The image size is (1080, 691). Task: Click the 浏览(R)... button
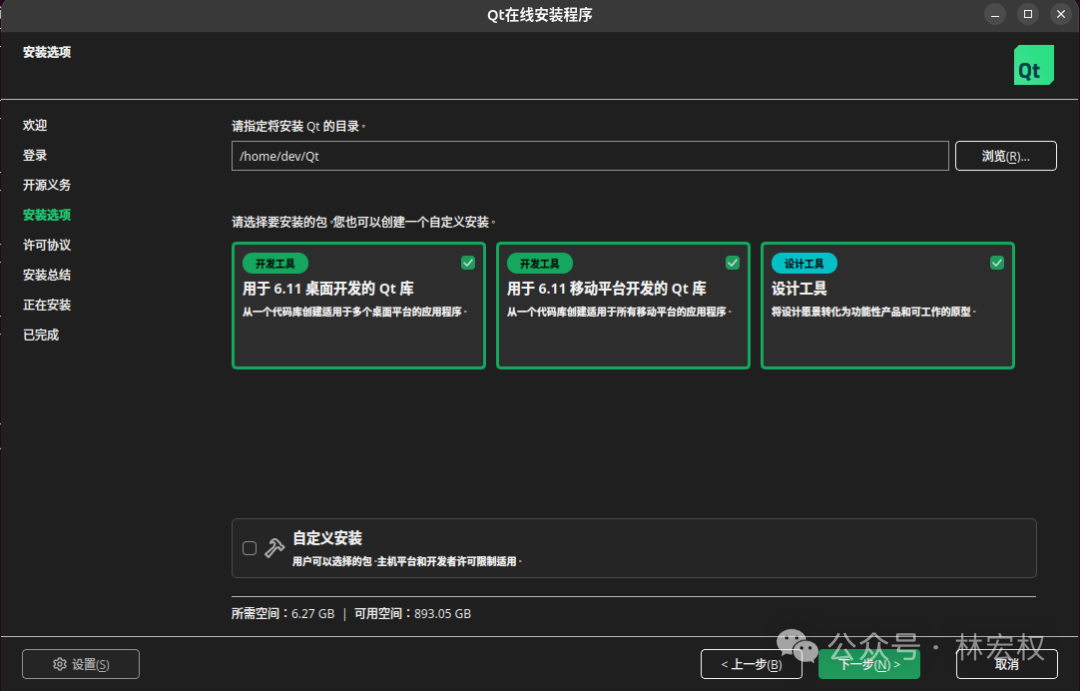(x=1005, y=156)
